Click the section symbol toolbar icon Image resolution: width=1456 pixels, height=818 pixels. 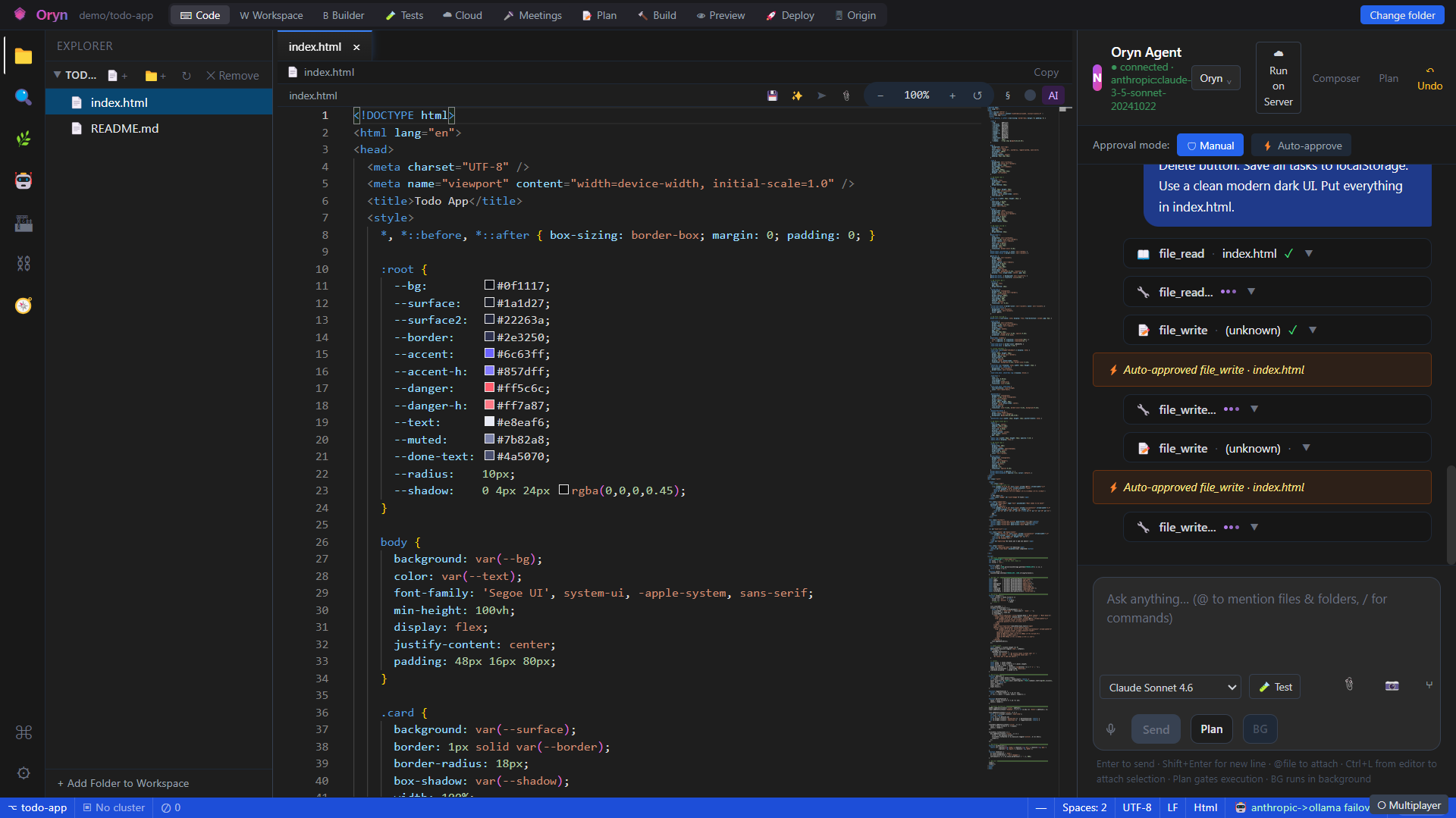(x=1007, y=96)
